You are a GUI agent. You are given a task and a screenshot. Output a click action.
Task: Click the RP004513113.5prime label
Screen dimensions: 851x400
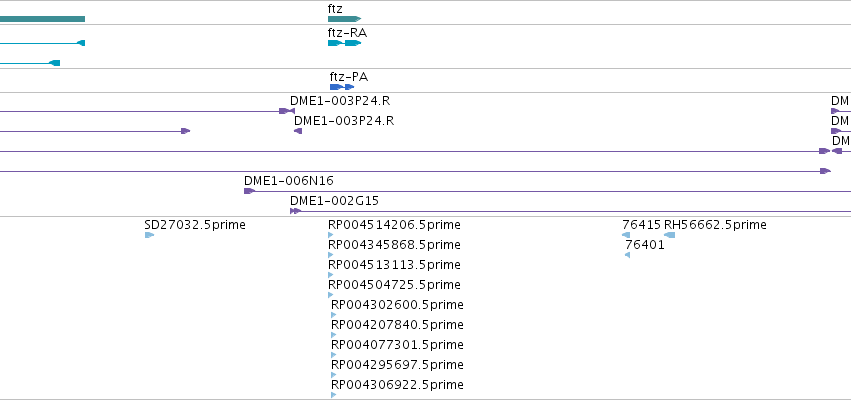pyautogui.click(x=394, y=265)
